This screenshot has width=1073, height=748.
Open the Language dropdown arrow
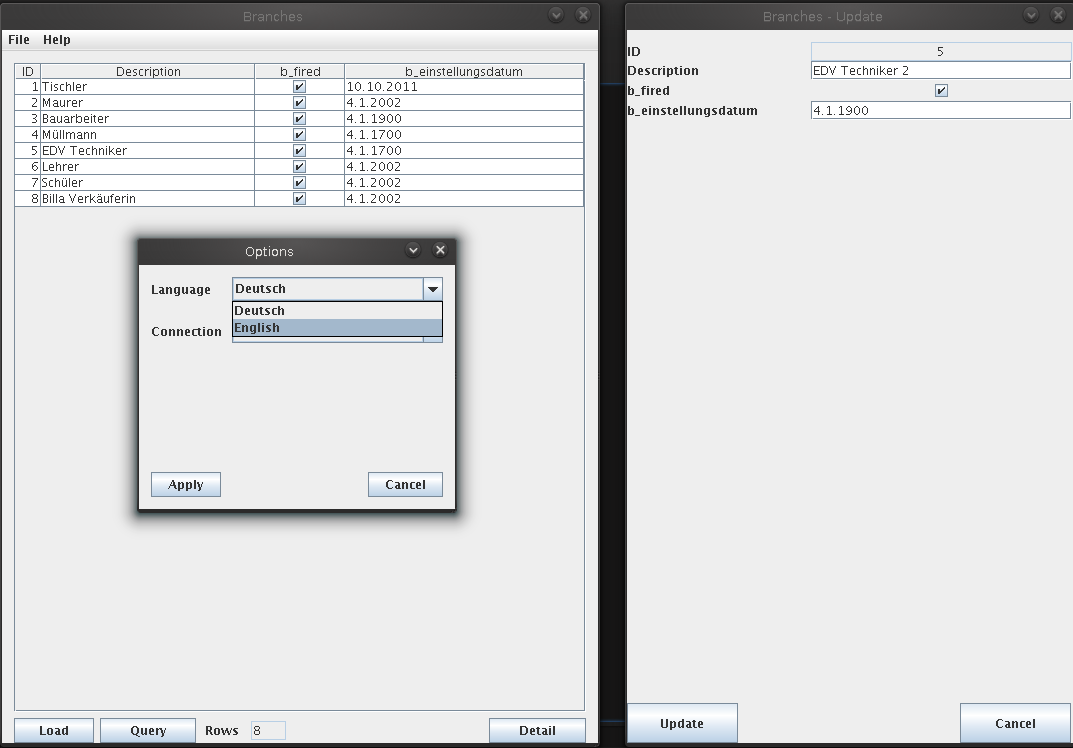[x=432, y=289]
